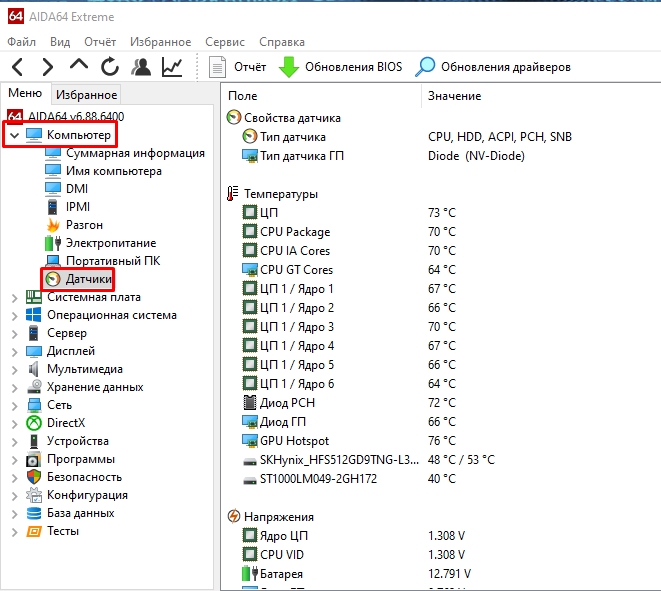Select the IPMI server icon
This screenshot has height=591, width=661.
(52, 207)
